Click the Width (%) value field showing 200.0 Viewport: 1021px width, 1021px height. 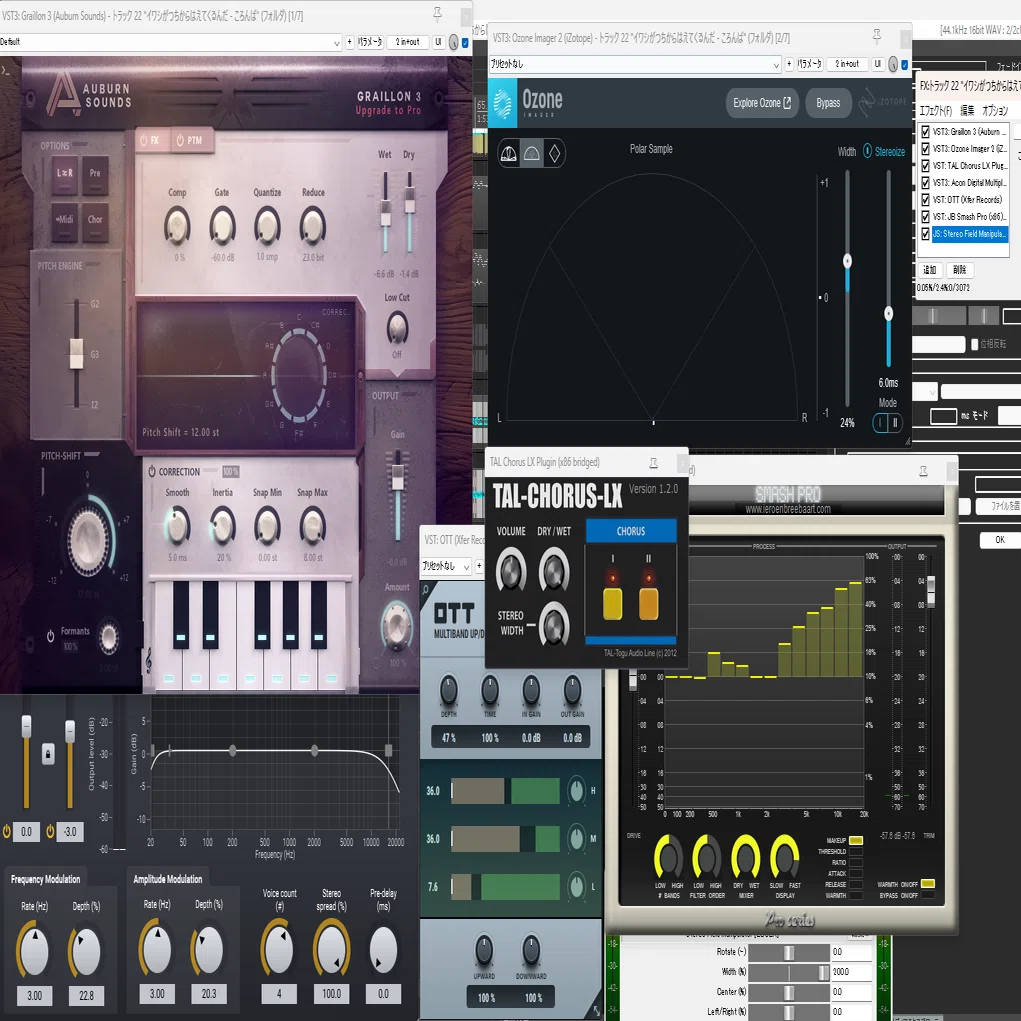[852, 972]
